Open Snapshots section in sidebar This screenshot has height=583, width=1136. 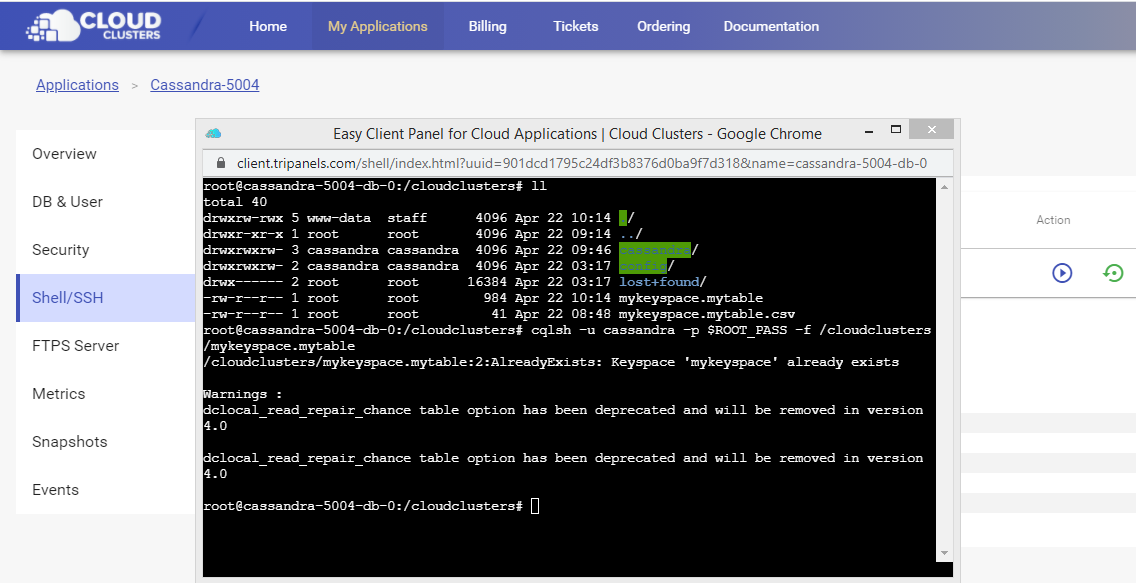106,442
